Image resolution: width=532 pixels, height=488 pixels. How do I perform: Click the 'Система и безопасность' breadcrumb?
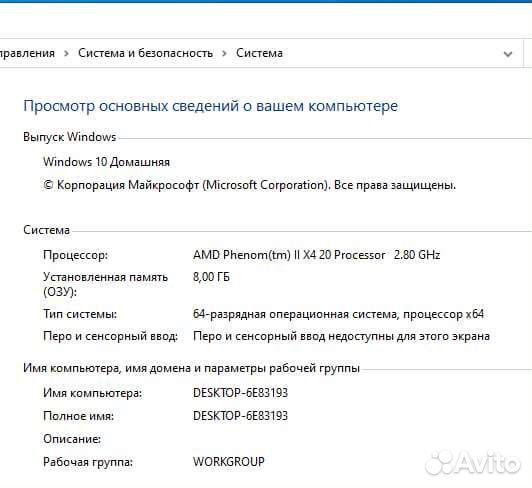pyautogui.click(x=146, y=53)
